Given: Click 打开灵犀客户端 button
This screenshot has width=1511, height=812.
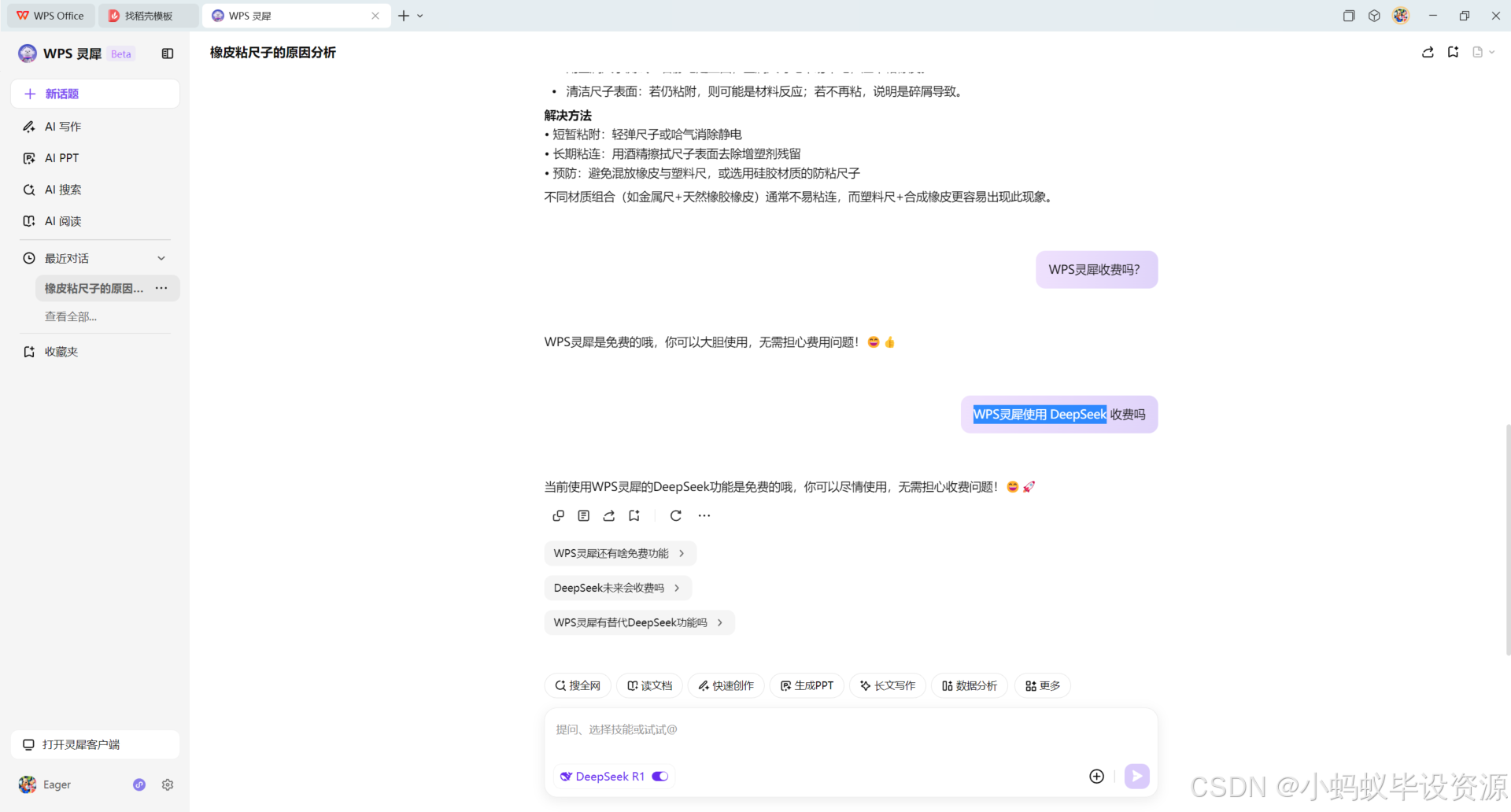Looking at the screenshot, I should point(95,744).
